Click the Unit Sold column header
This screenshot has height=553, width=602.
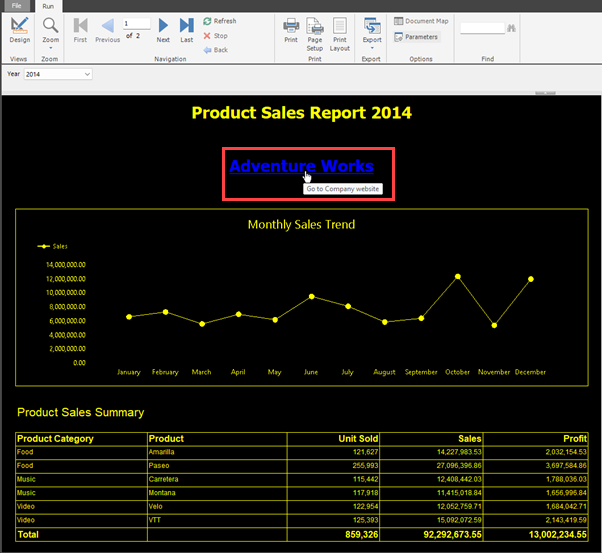click(333, 439)
